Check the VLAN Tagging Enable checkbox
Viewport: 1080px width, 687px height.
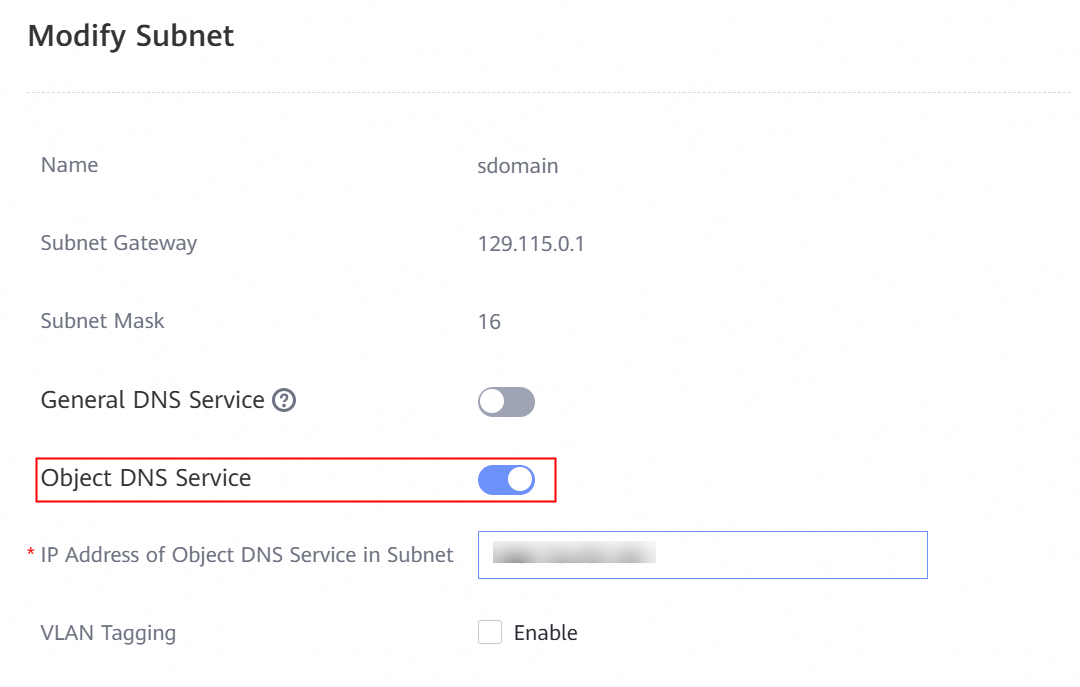pyautogui.click(x=490, y=632)
